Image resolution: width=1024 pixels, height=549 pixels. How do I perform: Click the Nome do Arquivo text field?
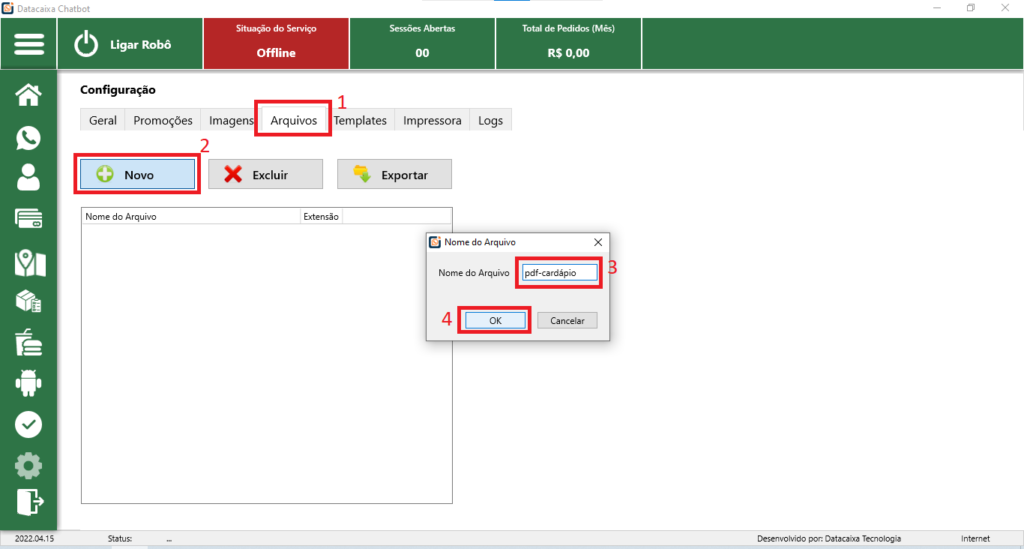(559, 272)
